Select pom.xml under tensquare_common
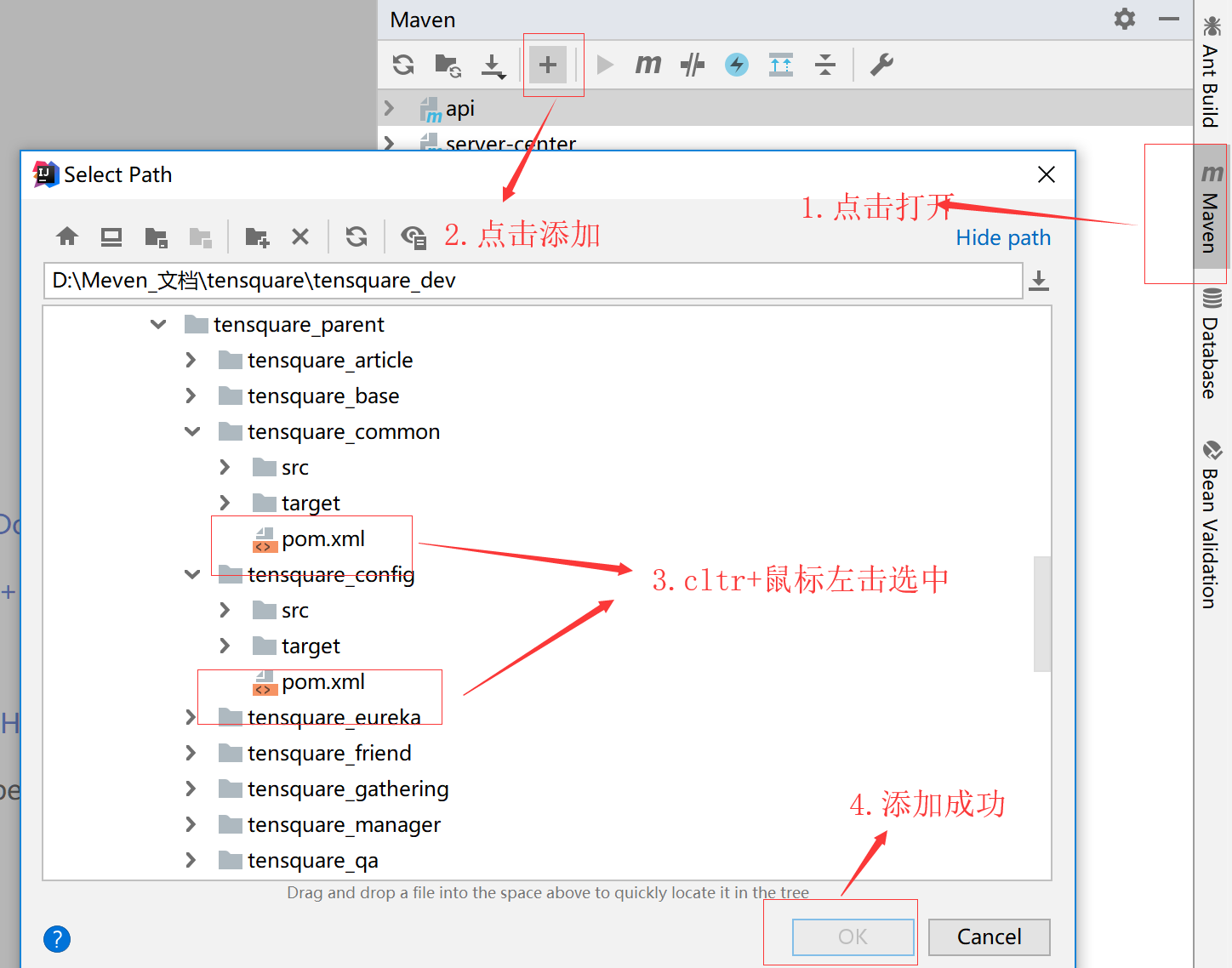 309,538
